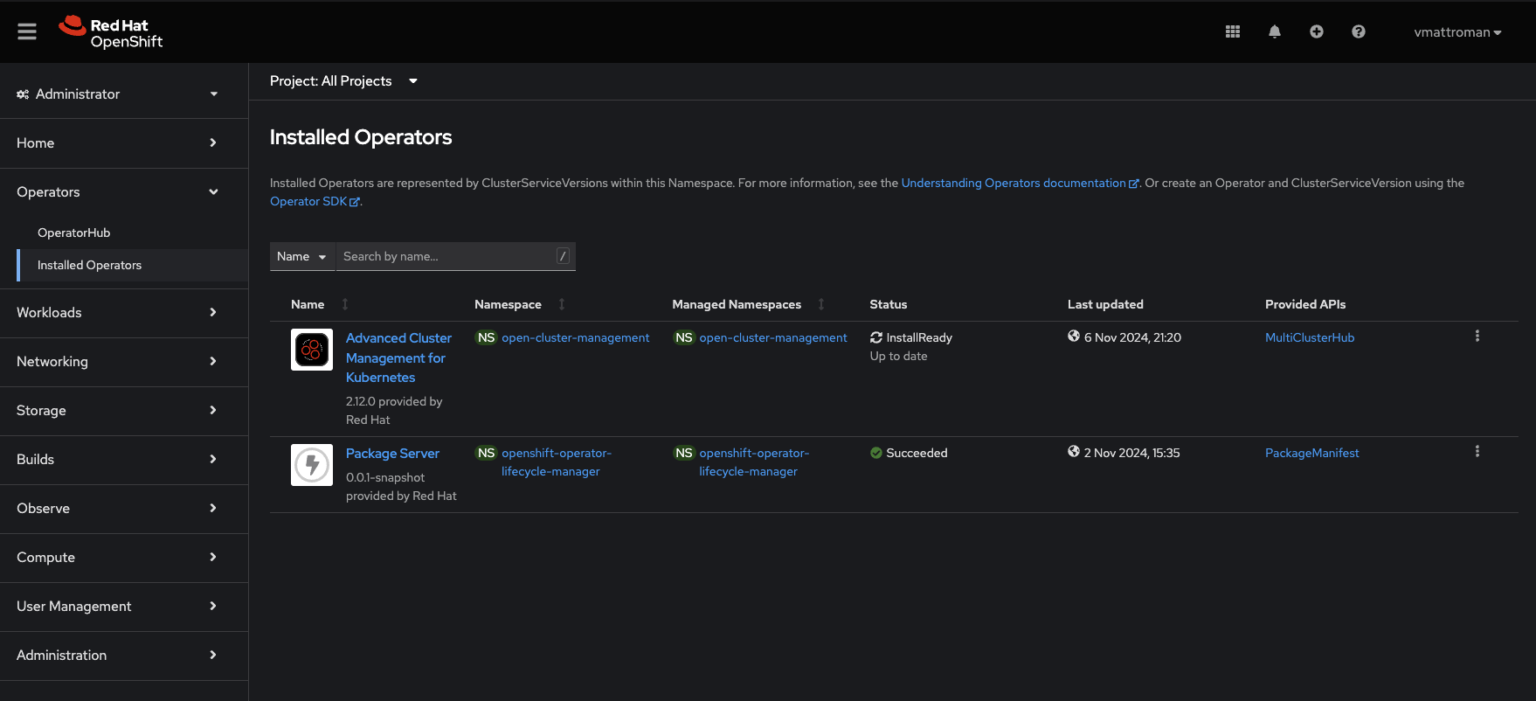Click the Provided APIs column header
The height and width of the screenshot is (701, 1536).
[x=1305, y=304]
